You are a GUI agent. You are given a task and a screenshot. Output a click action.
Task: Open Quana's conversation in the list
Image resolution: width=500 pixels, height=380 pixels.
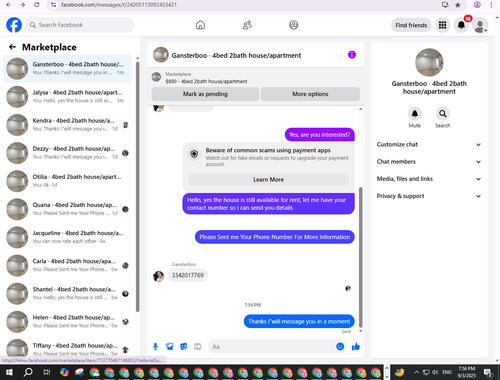tap(68, 209)
